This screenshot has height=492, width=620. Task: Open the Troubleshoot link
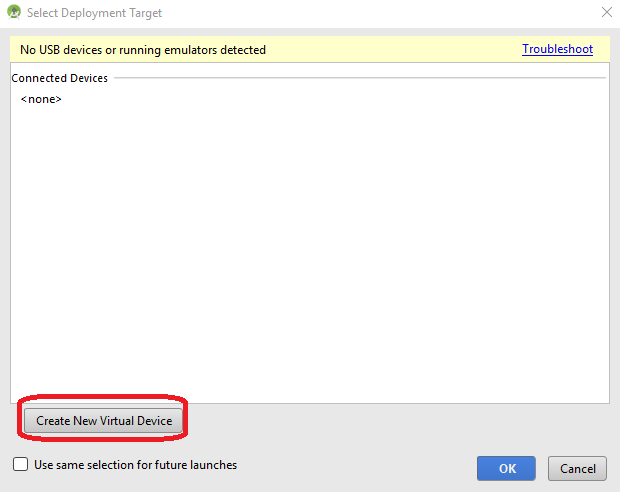[x=557, y=49]
